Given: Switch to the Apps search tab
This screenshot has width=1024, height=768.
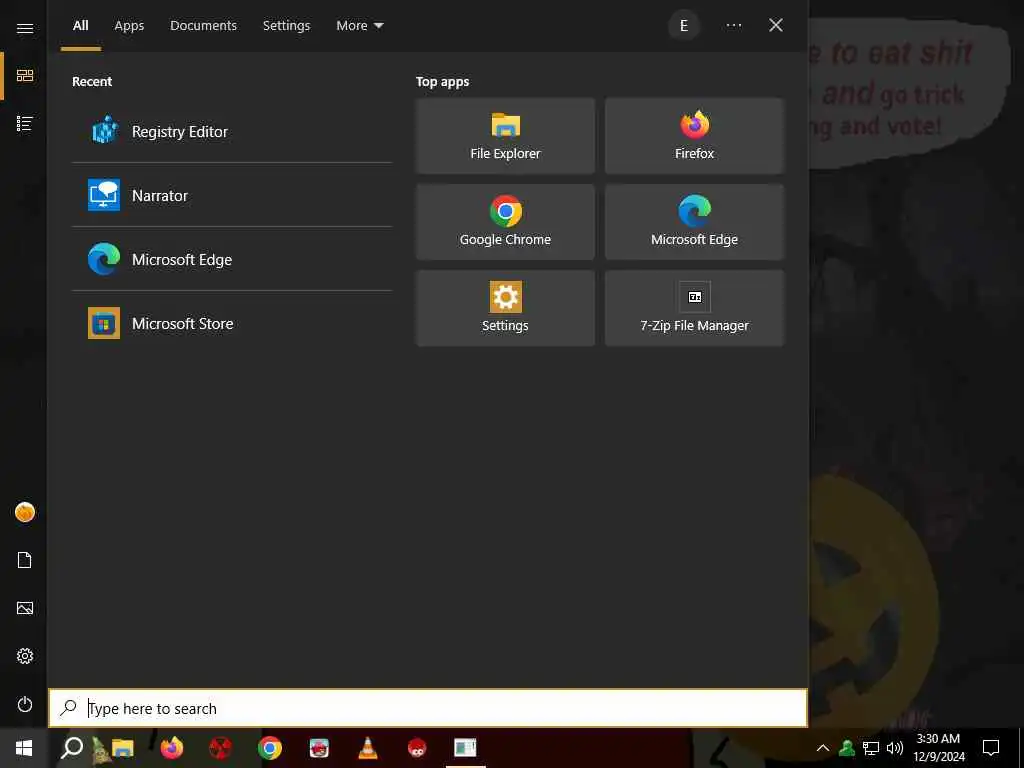Looking at the screenshot, I should coord(129,25).
